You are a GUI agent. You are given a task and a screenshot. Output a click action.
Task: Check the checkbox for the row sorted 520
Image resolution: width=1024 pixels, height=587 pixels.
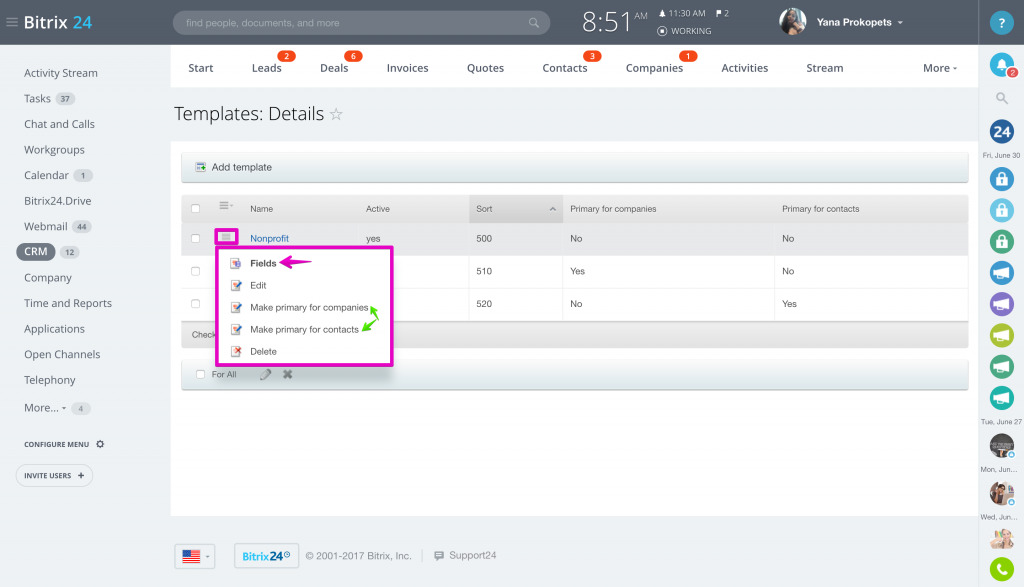coord(195,304)
